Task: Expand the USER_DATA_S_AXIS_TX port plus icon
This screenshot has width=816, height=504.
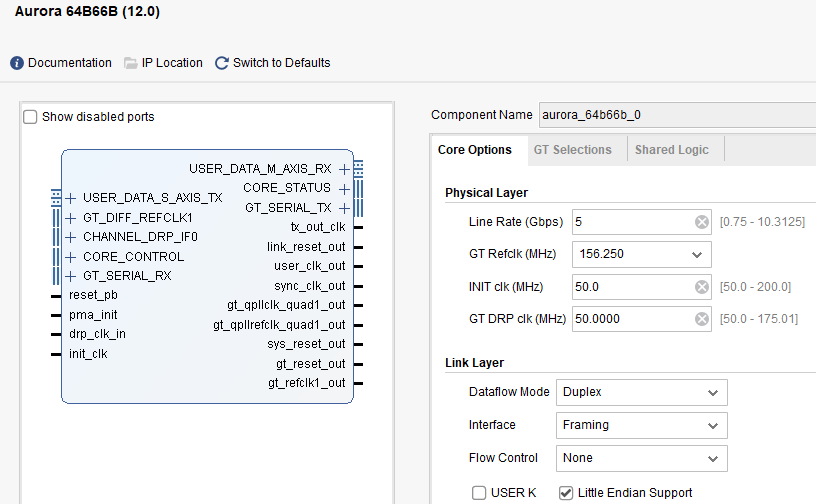Action: 71,198
